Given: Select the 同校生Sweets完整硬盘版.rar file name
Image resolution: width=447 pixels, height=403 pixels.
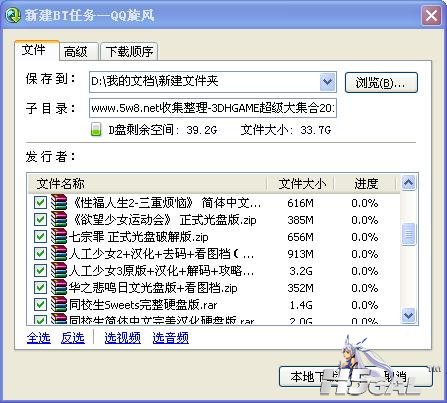Looking at the screenshot, I should 143,305.
